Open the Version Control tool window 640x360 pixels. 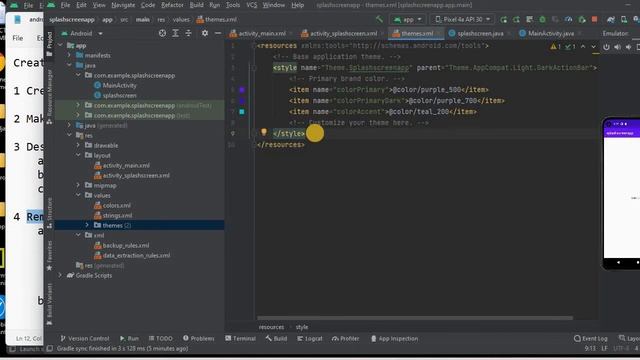(84, 338)
